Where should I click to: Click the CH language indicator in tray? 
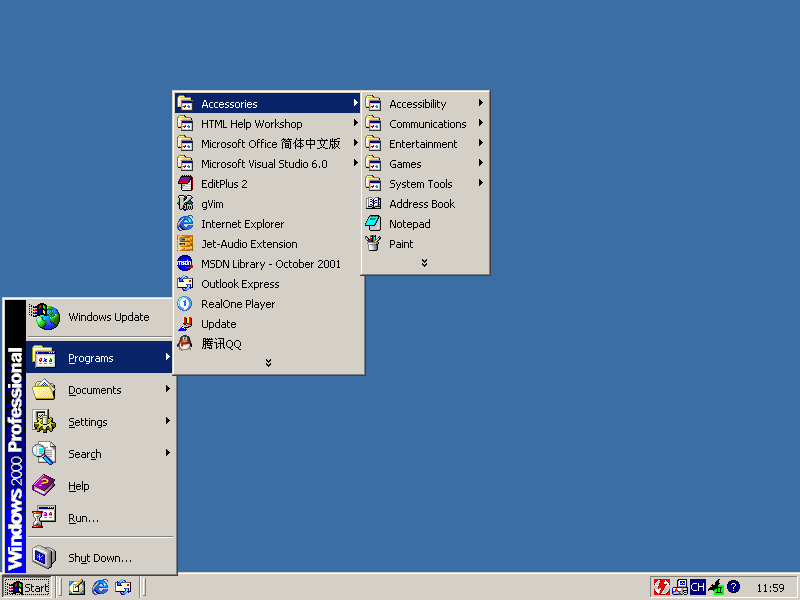[x=697, y=587]
